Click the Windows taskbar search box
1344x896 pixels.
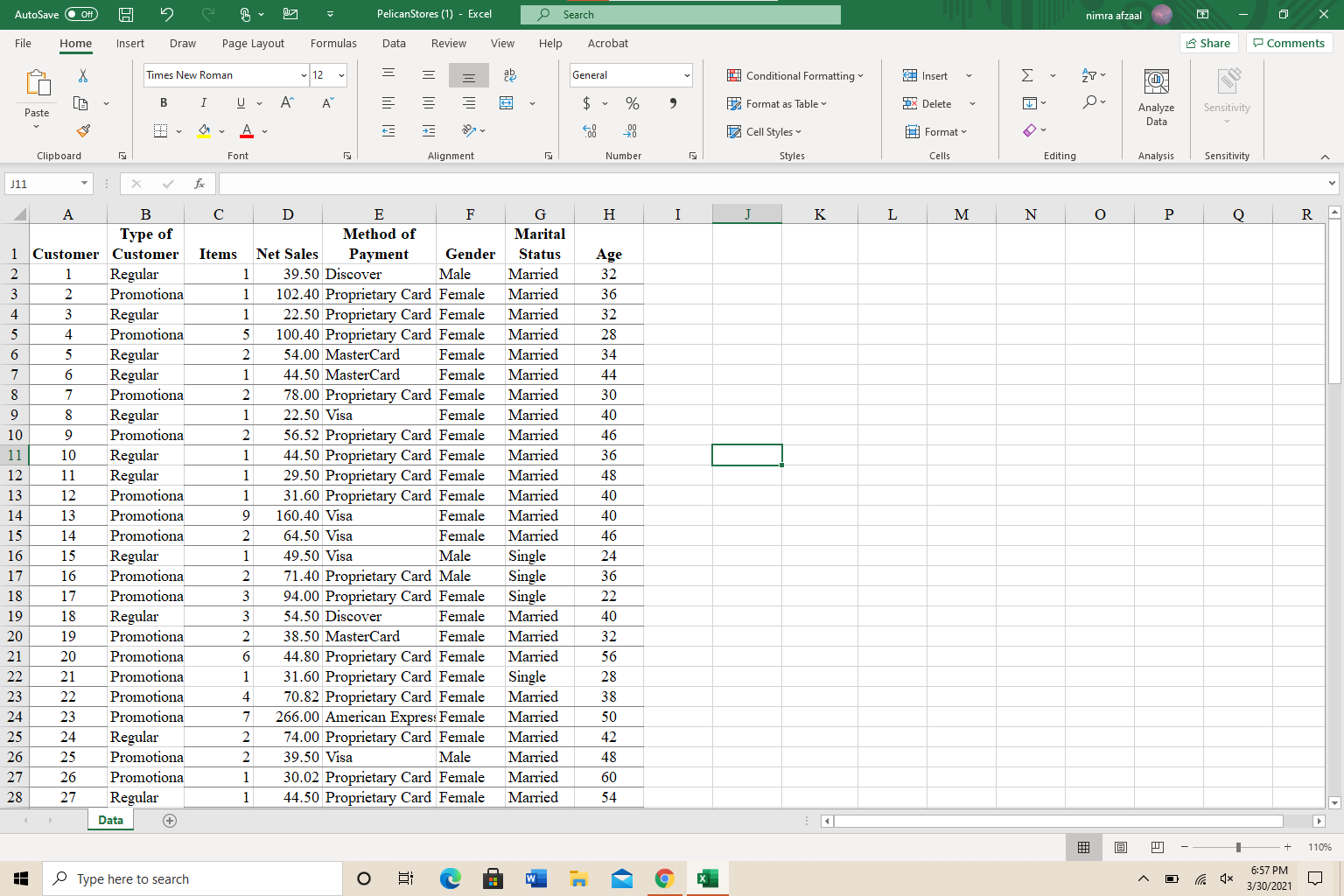tap(192, 878)
